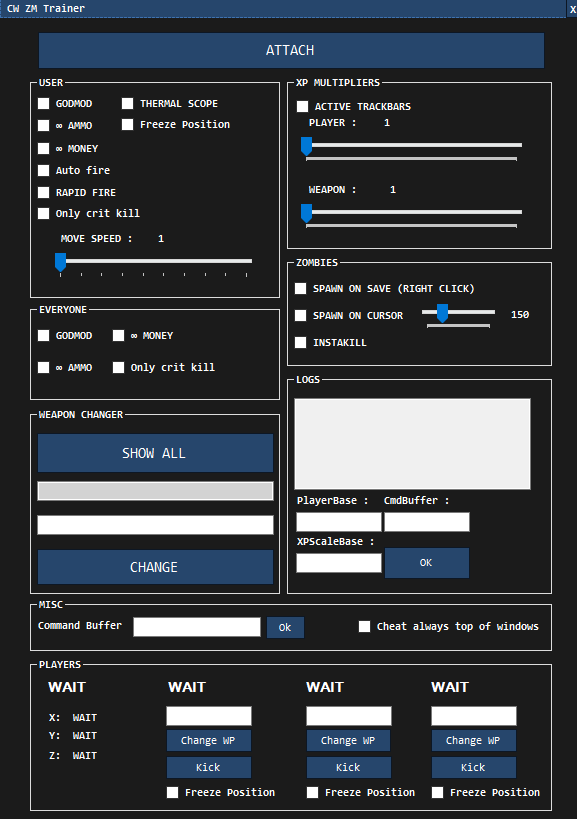
Task: Click fourth player's Change WP button
Action: pos(474,740)
